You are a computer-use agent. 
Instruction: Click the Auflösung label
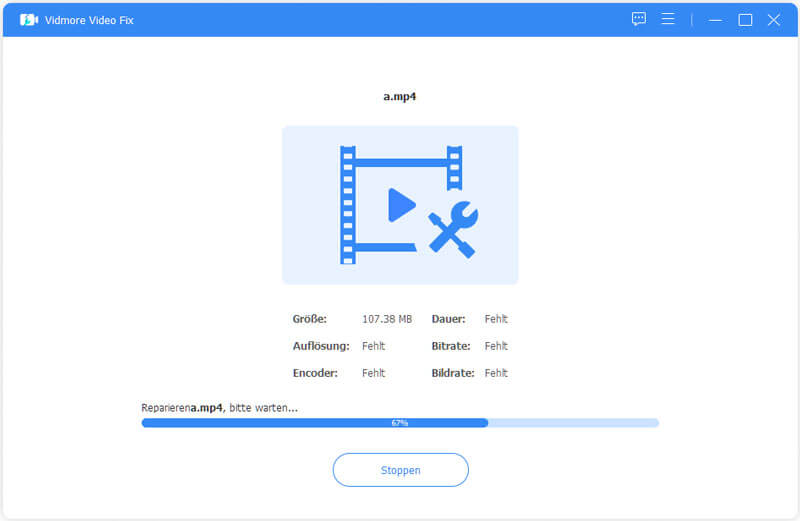click(321, 346)
